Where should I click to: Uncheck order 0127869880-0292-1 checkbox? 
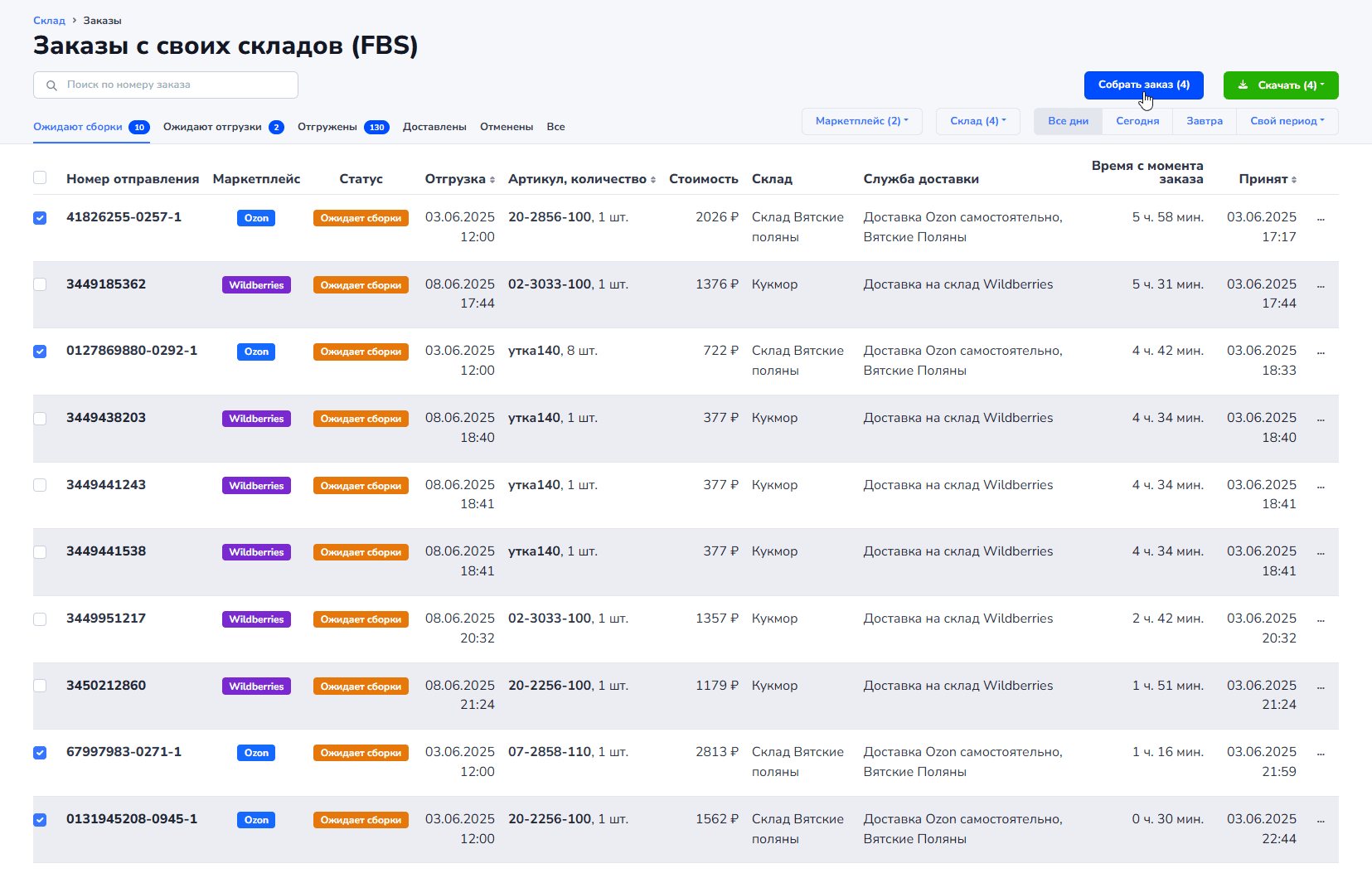[x=40, y=352]
